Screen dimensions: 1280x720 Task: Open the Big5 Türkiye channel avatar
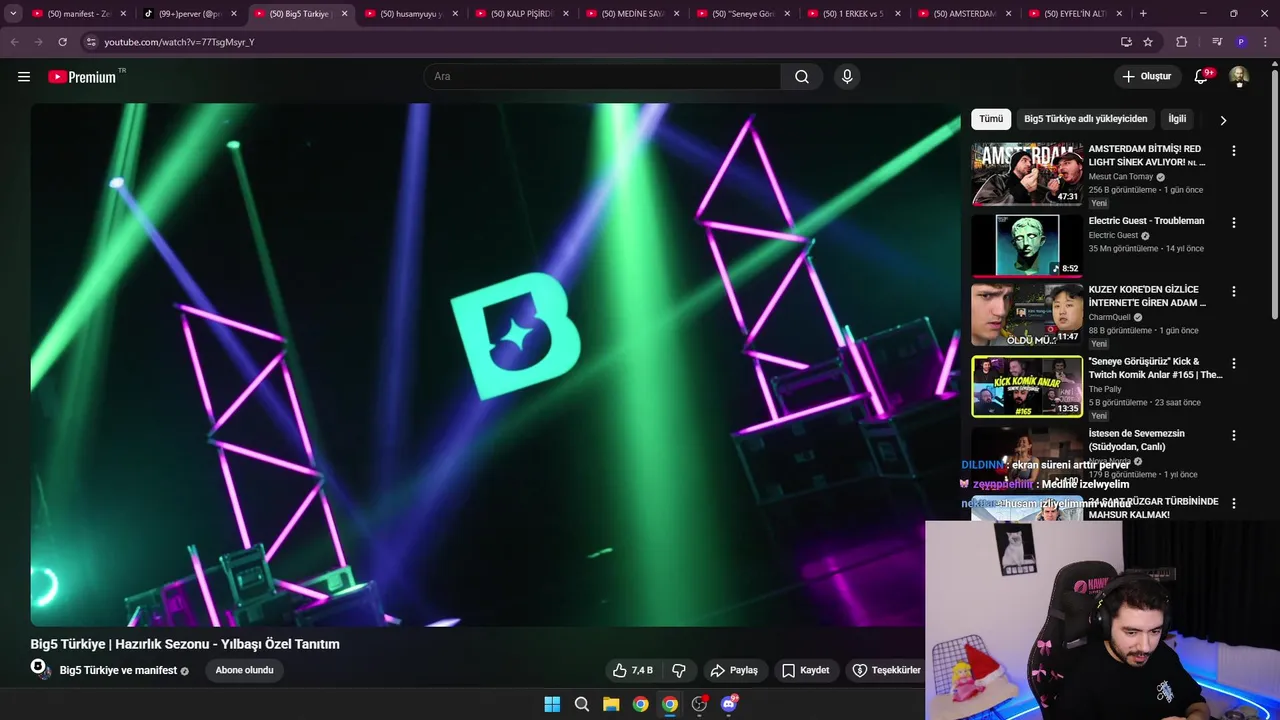[39, 668]
